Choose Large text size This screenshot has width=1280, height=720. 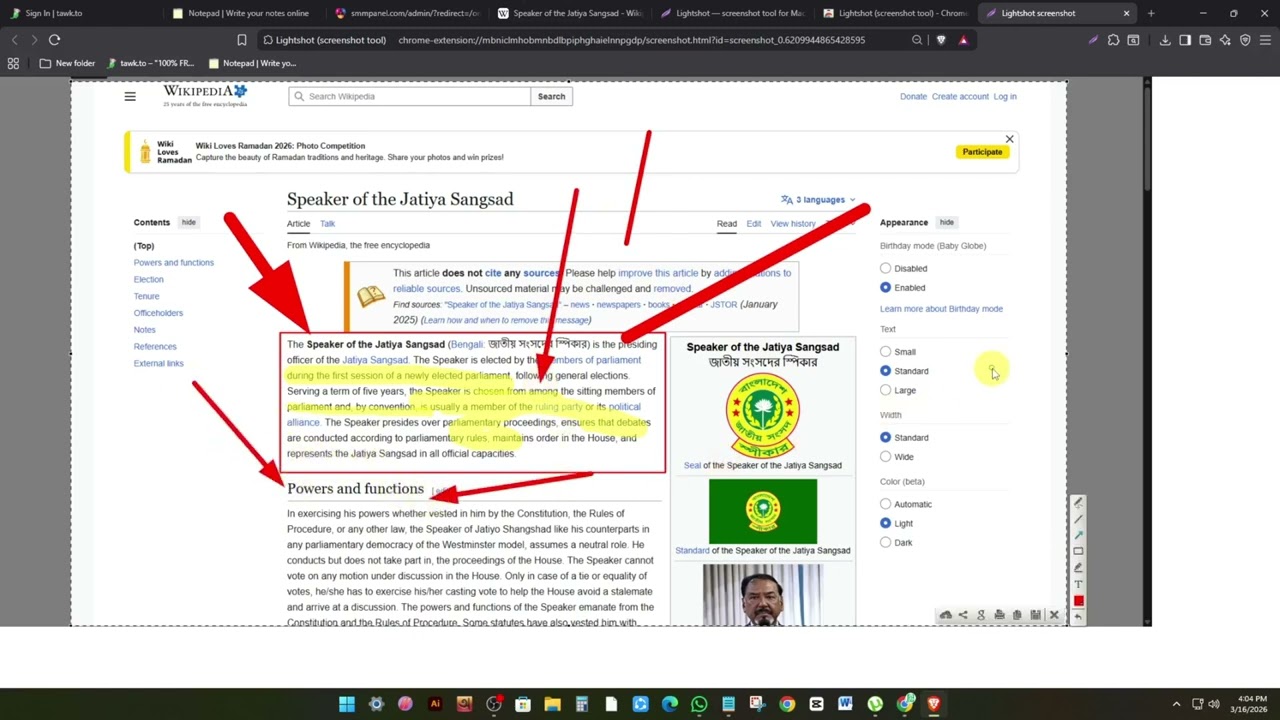point(885,390)
